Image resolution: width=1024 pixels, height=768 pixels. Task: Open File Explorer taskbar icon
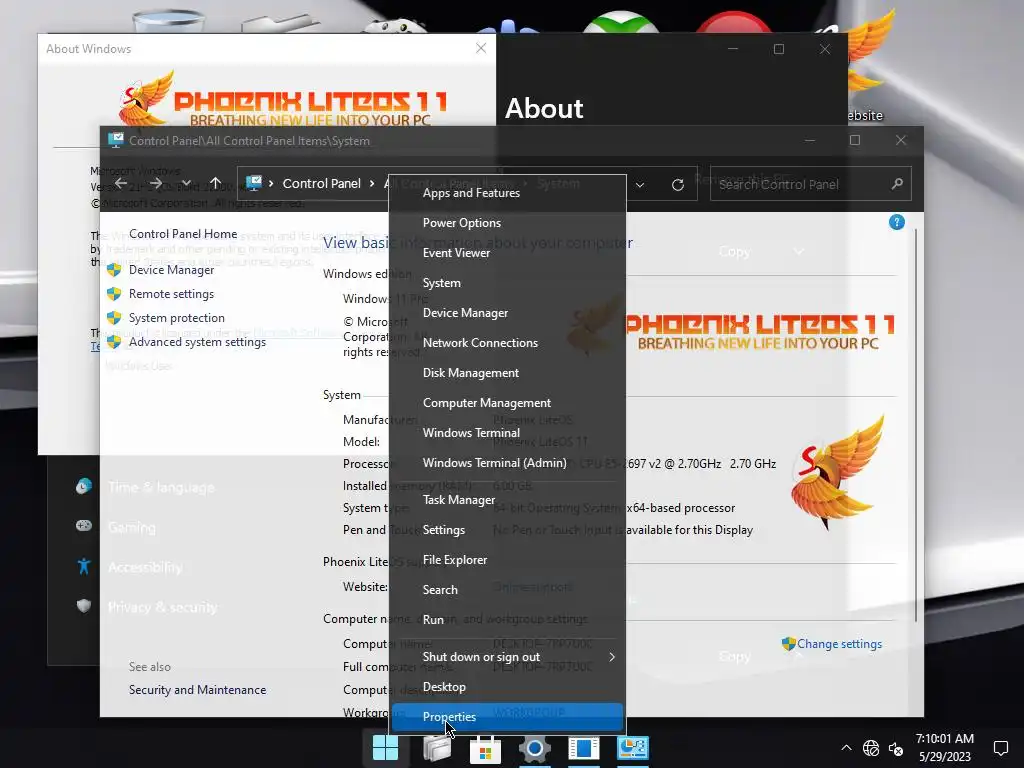[436, 748]
